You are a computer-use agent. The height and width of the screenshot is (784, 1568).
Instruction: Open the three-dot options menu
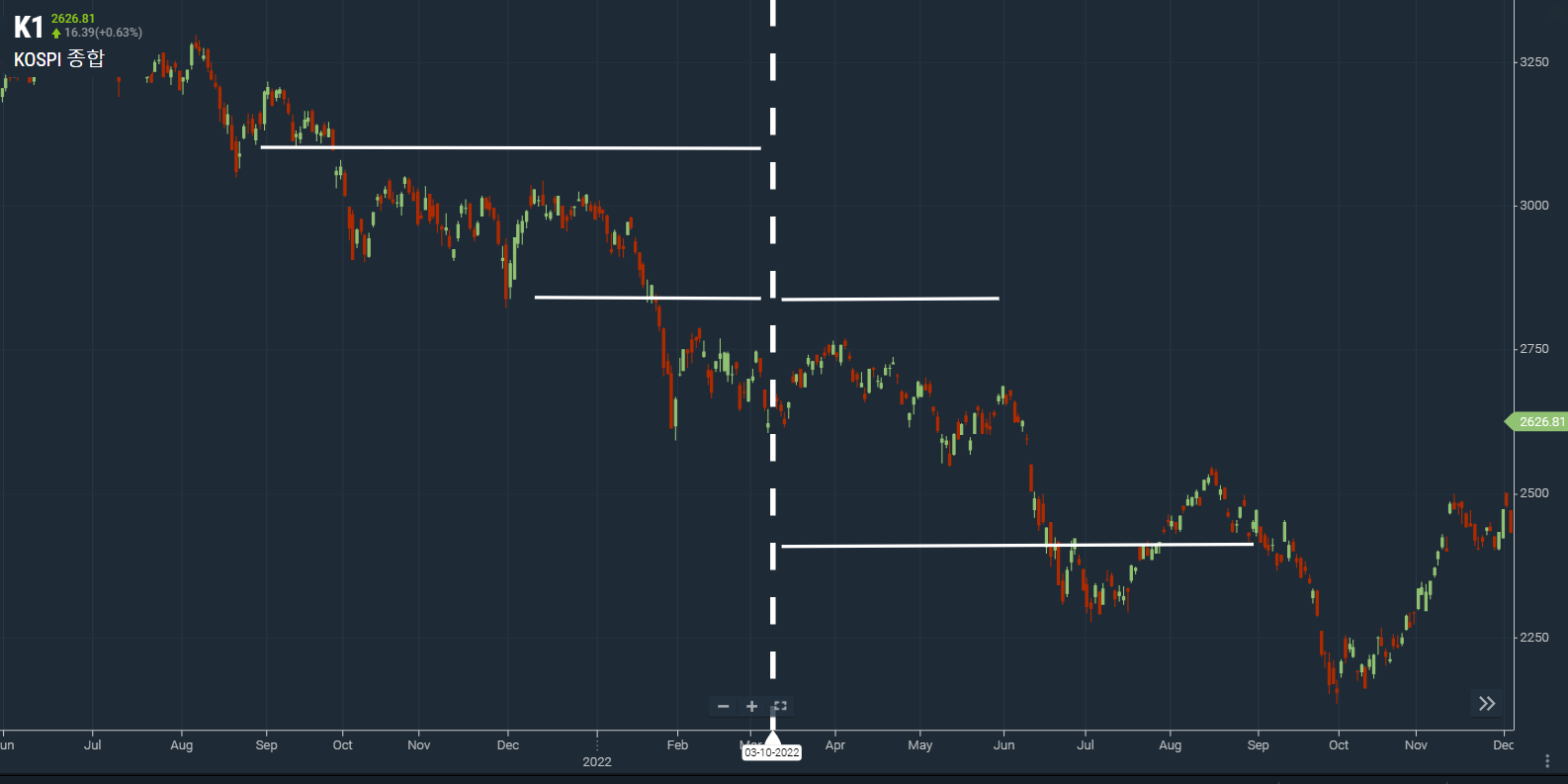pos(1547,761)
